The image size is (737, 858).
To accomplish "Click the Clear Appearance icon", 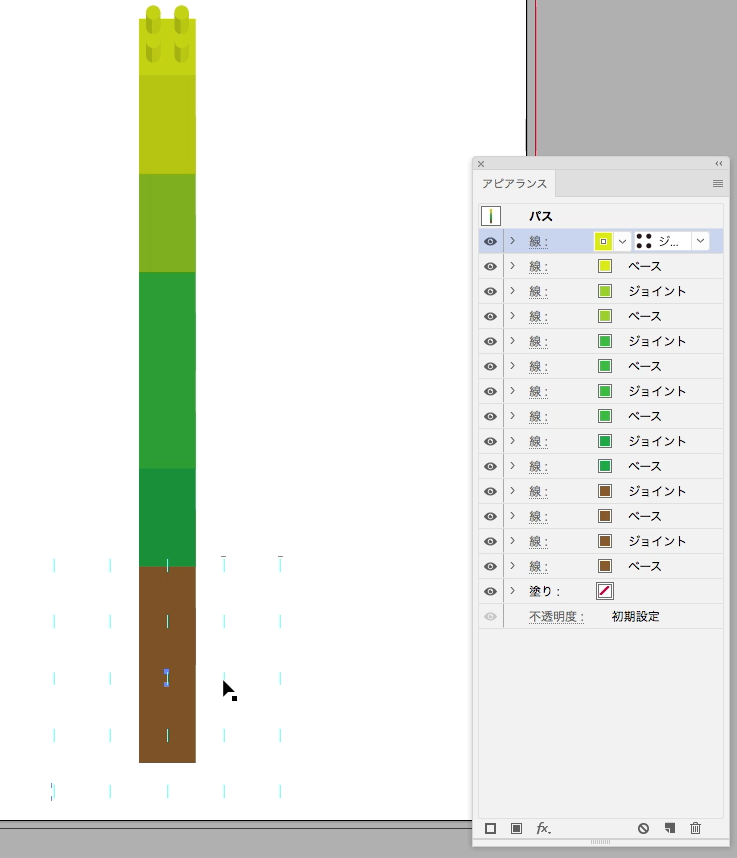I will click(x=643, y=828).
